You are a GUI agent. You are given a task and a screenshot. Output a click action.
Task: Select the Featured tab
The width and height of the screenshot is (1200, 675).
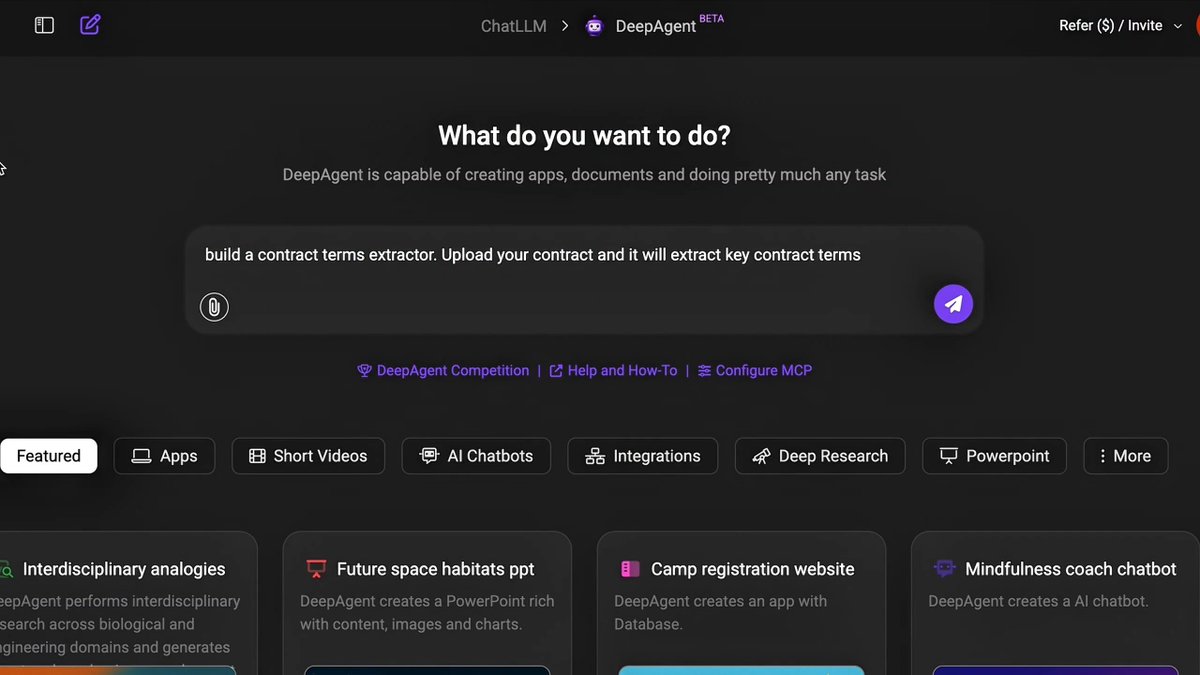48,456
